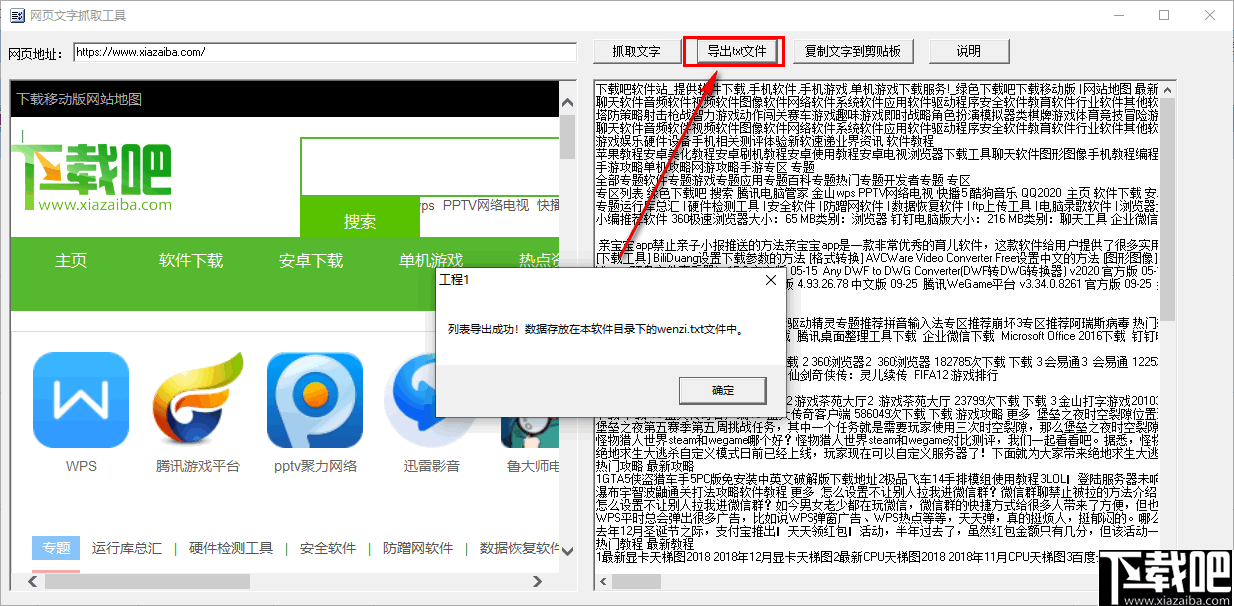Image resolution: width=1234 pixels, height=606 pixels.
Task: Open the 运行库总汇 link
Action: coord(127,548)
